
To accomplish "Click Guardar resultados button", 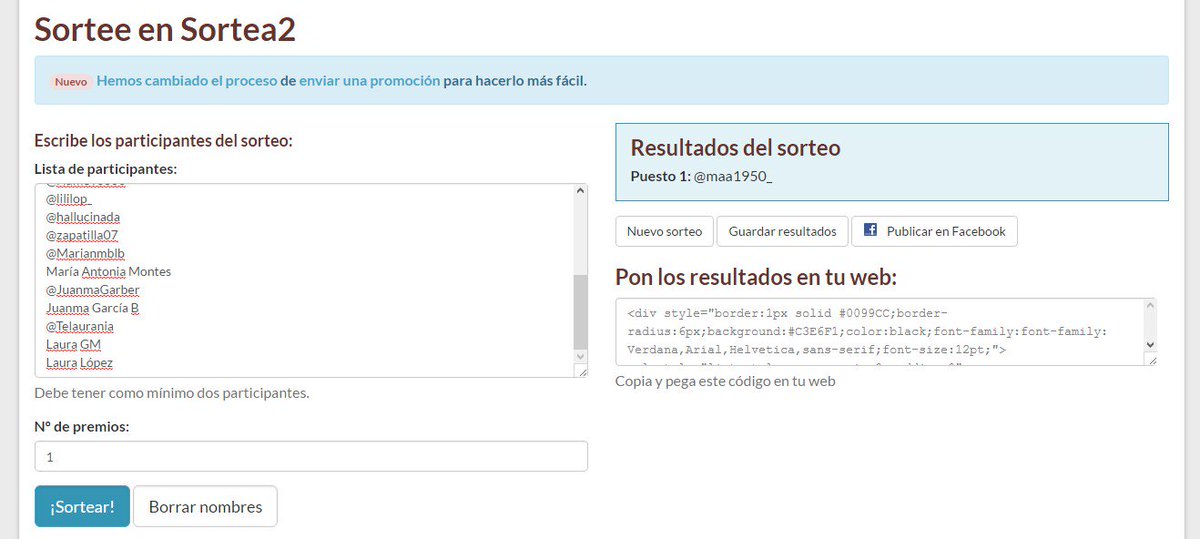I will click(x=782, y=231).
